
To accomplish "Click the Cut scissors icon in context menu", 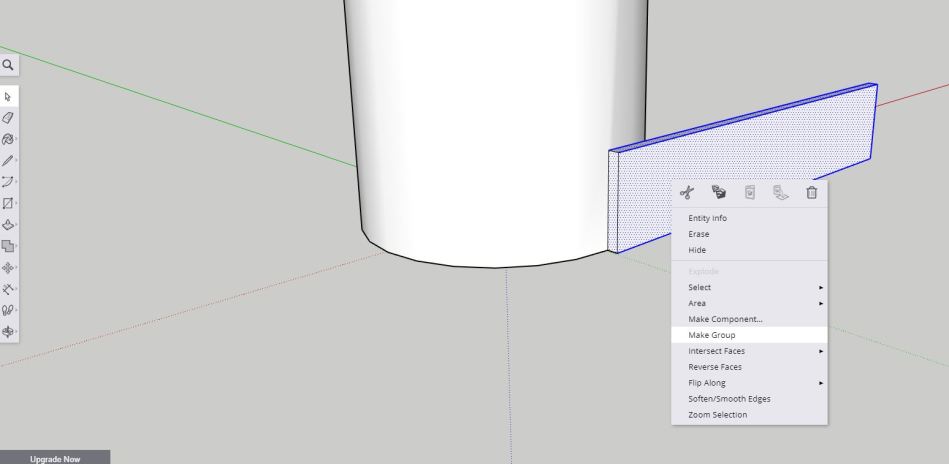I will (686, 192).
